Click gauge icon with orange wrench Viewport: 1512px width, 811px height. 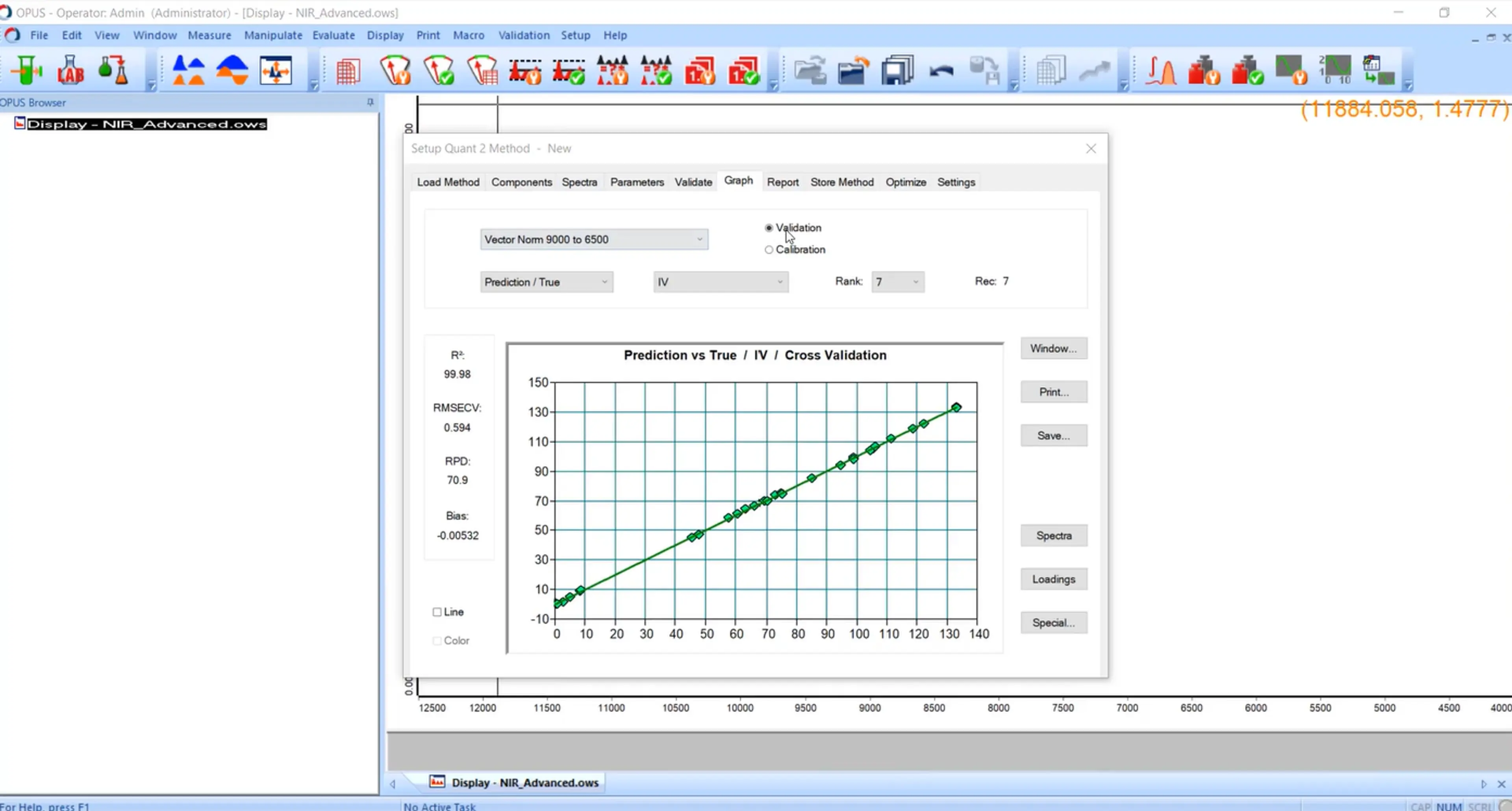click(395, 70)
